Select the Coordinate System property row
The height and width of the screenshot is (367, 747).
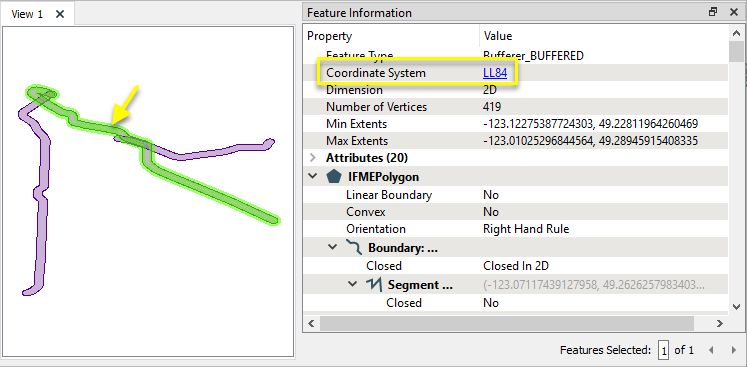coord(515,73)
